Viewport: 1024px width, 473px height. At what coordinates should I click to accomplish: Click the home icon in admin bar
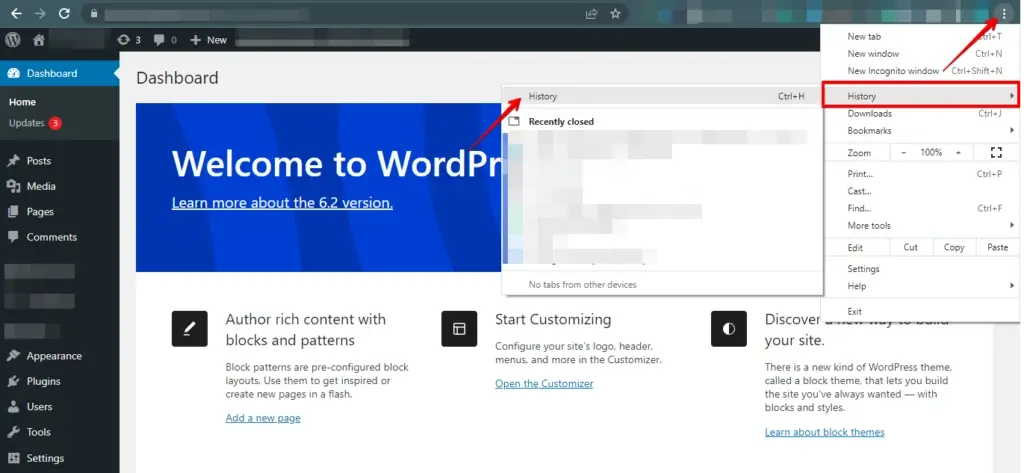tap(39, 40)
